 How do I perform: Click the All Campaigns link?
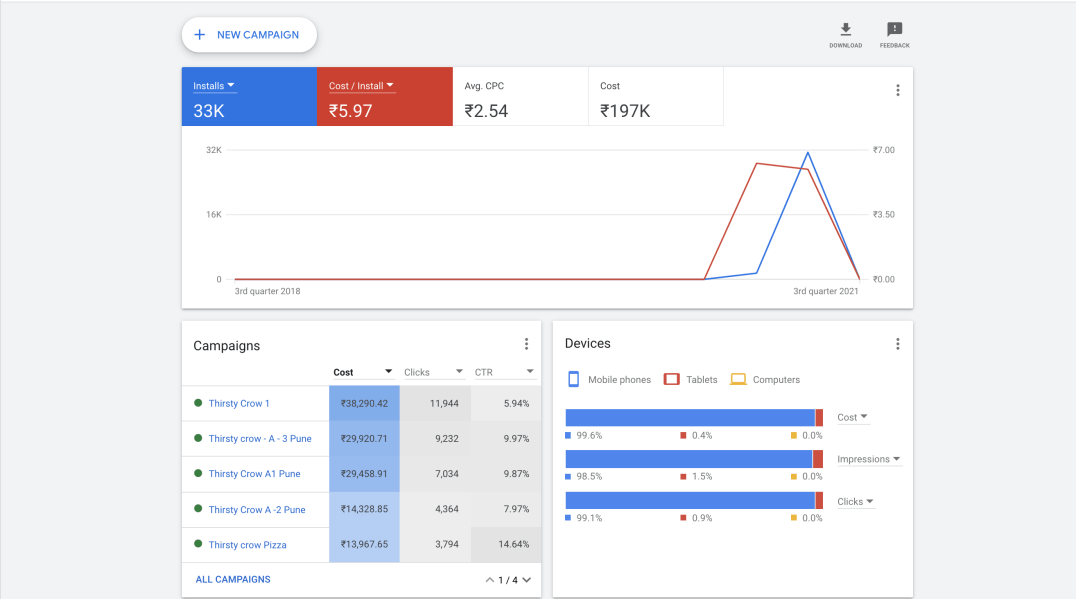point(233,579)
